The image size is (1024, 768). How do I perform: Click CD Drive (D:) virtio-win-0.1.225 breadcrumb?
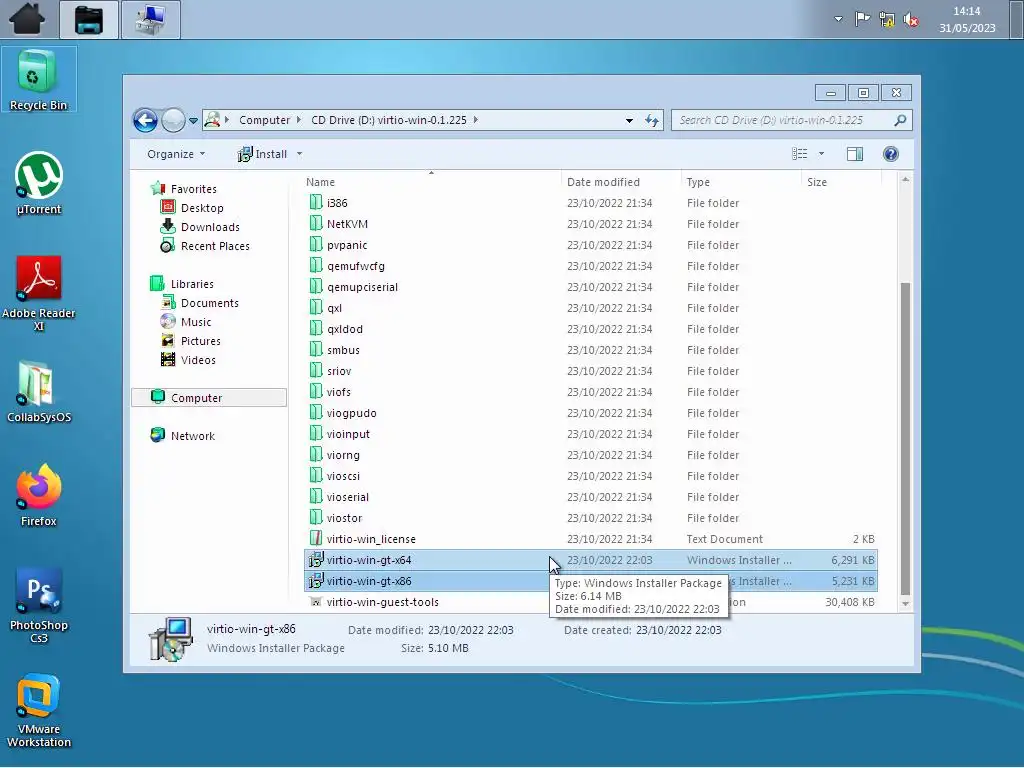(389, 120)
